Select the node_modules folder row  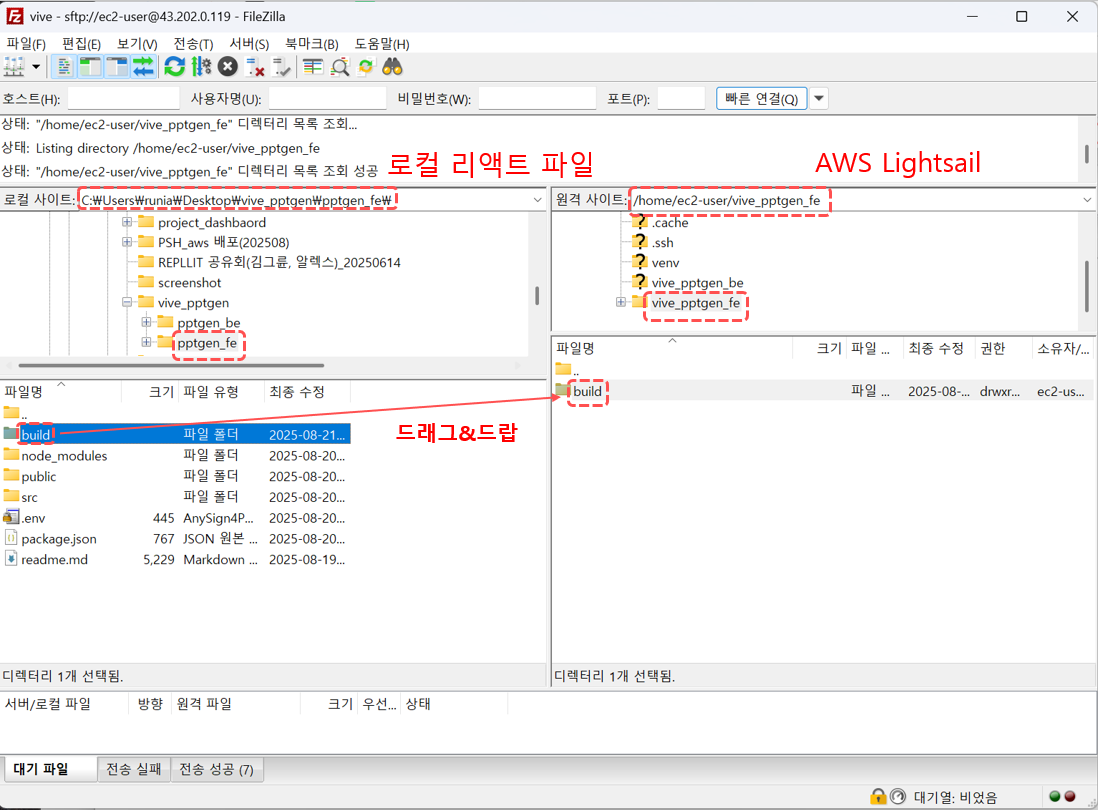point(175,456)
